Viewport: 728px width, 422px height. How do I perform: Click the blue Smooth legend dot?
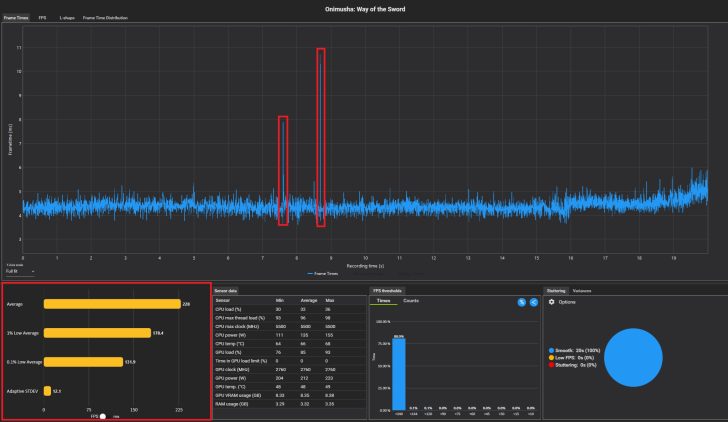click(x=551, y=351)
